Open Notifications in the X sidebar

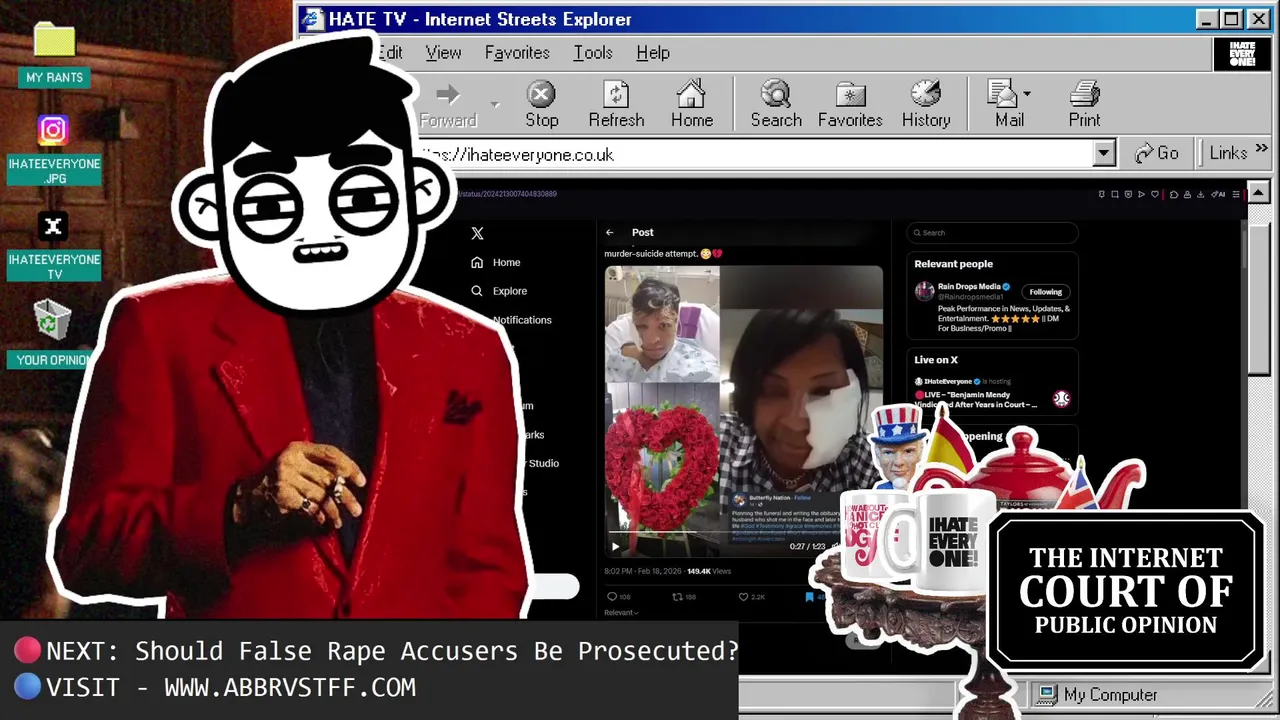[x=522, y=320]
